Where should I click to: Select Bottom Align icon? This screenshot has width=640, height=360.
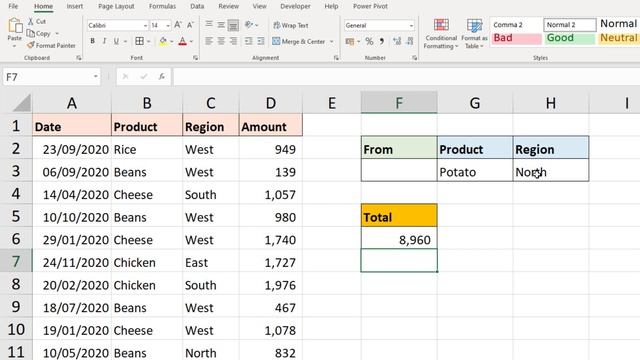[233, 25]
